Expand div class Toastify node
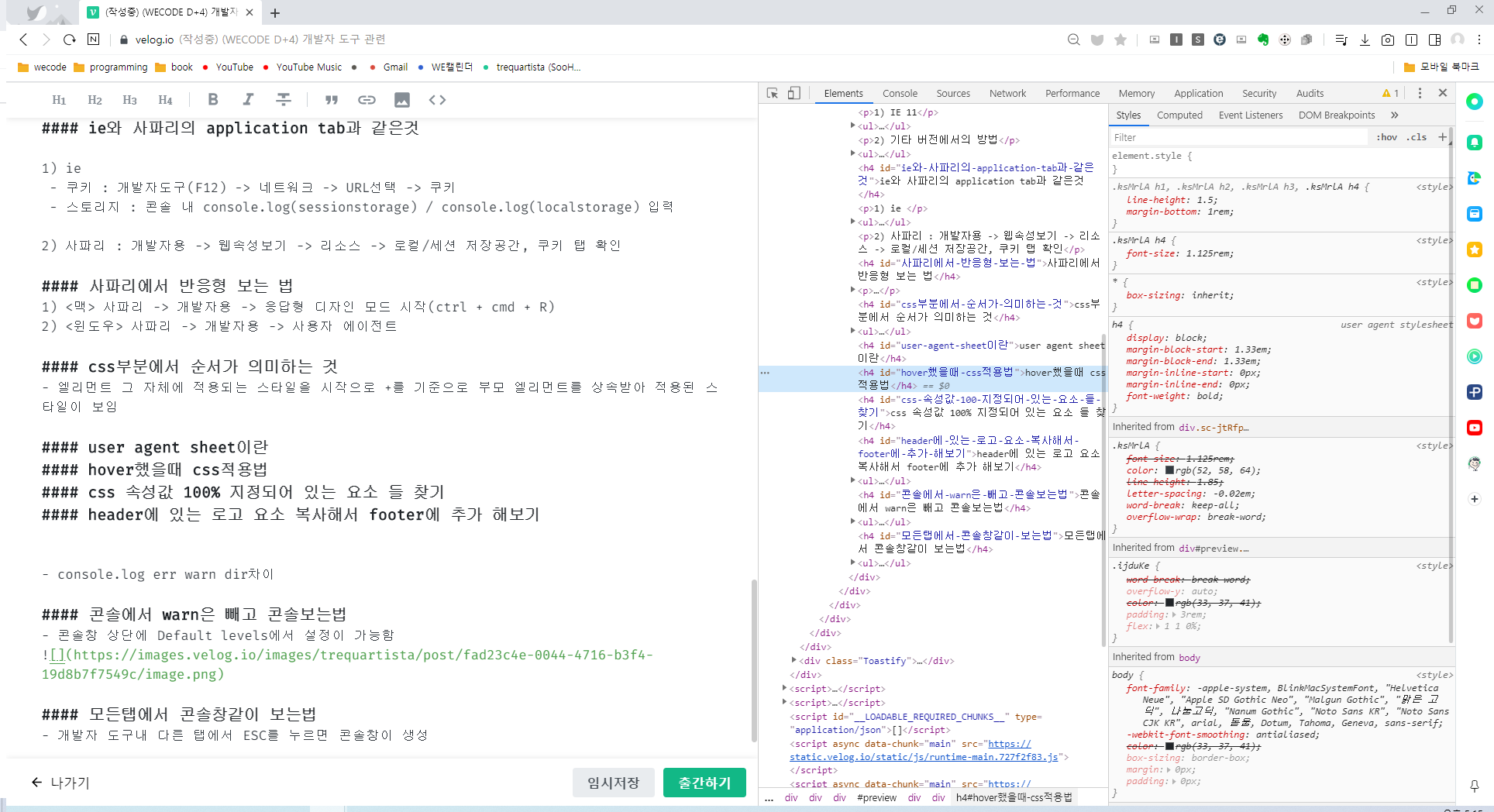 click(x=794, y=660)
